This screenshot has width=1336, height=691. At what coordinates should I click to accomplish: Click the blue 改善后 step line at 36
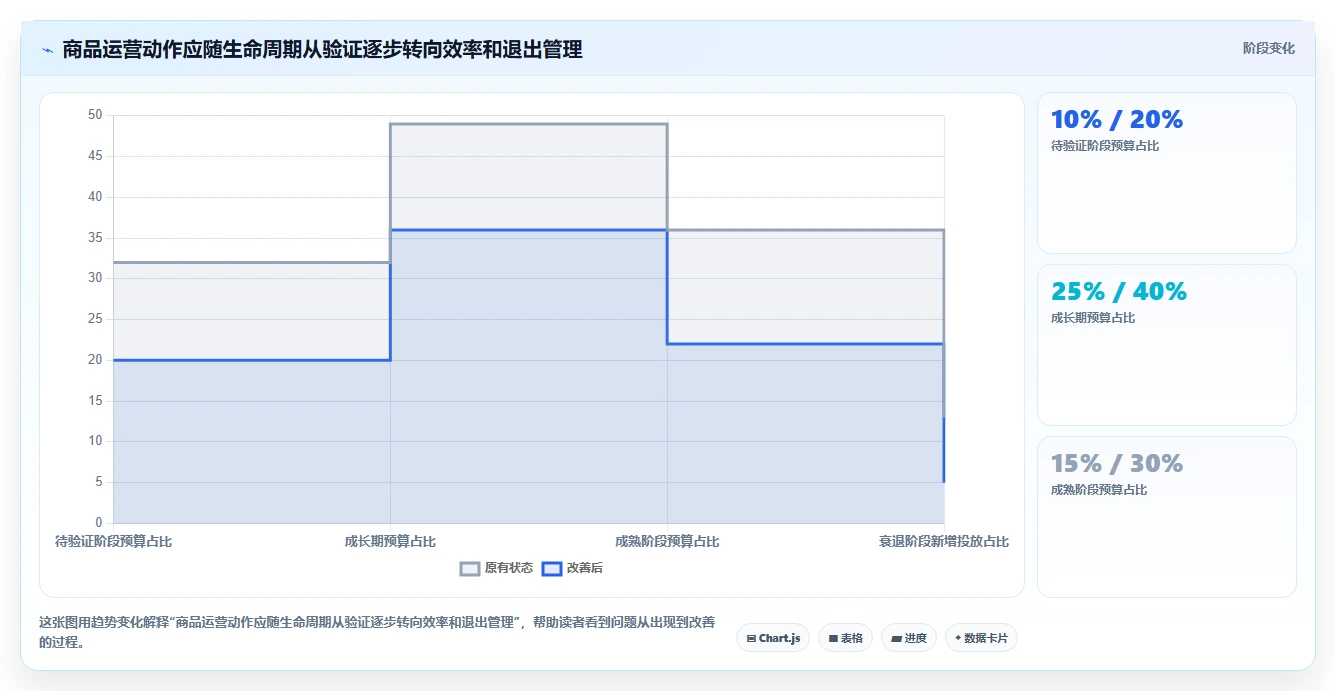(528, 230)
